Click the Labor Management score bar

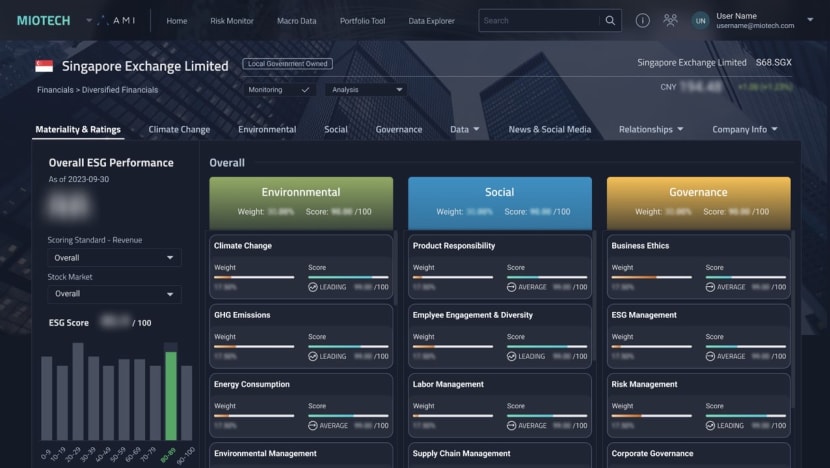point(547,416)
